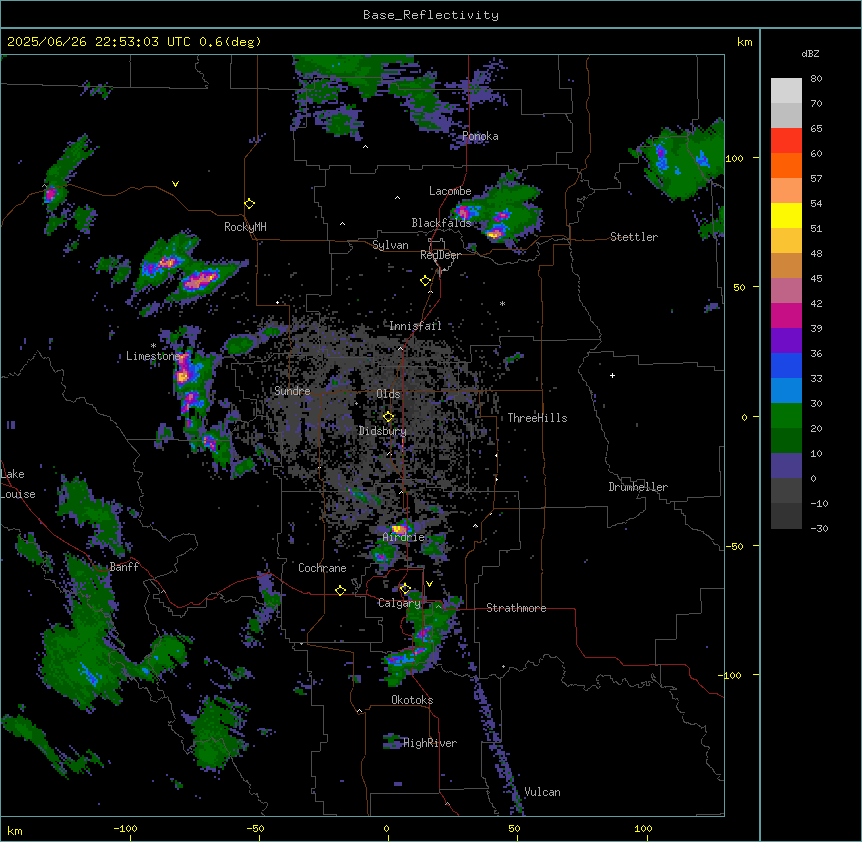Viewport: 862px width, 842px height.
Task: Click the yellow v marker northeast of Calgary
Action: [x=429, y=584]
